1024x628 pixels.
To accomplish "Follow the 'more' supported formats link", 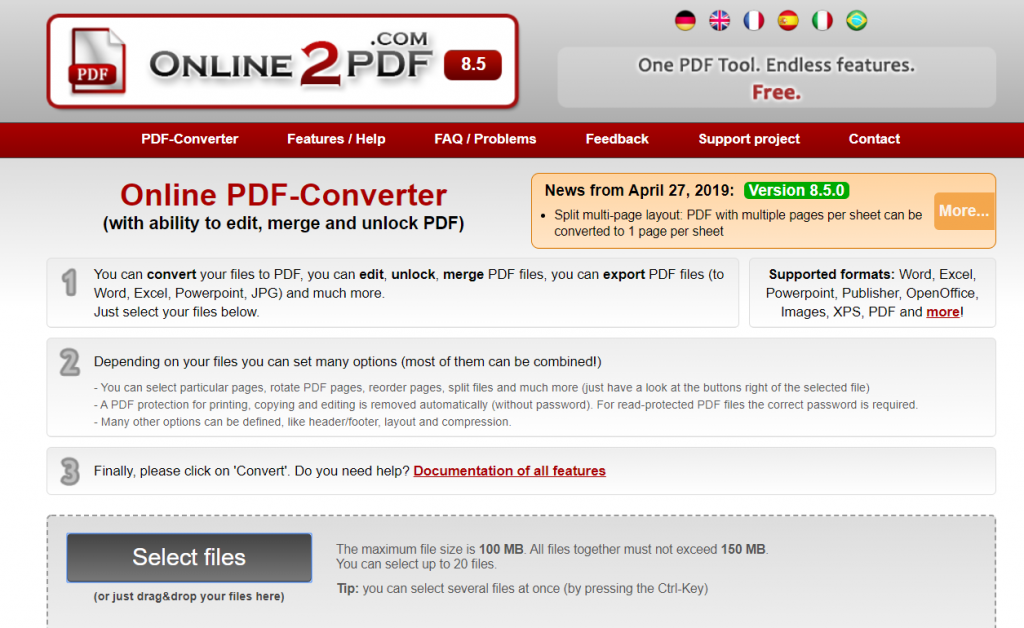I will coord(943,312).
